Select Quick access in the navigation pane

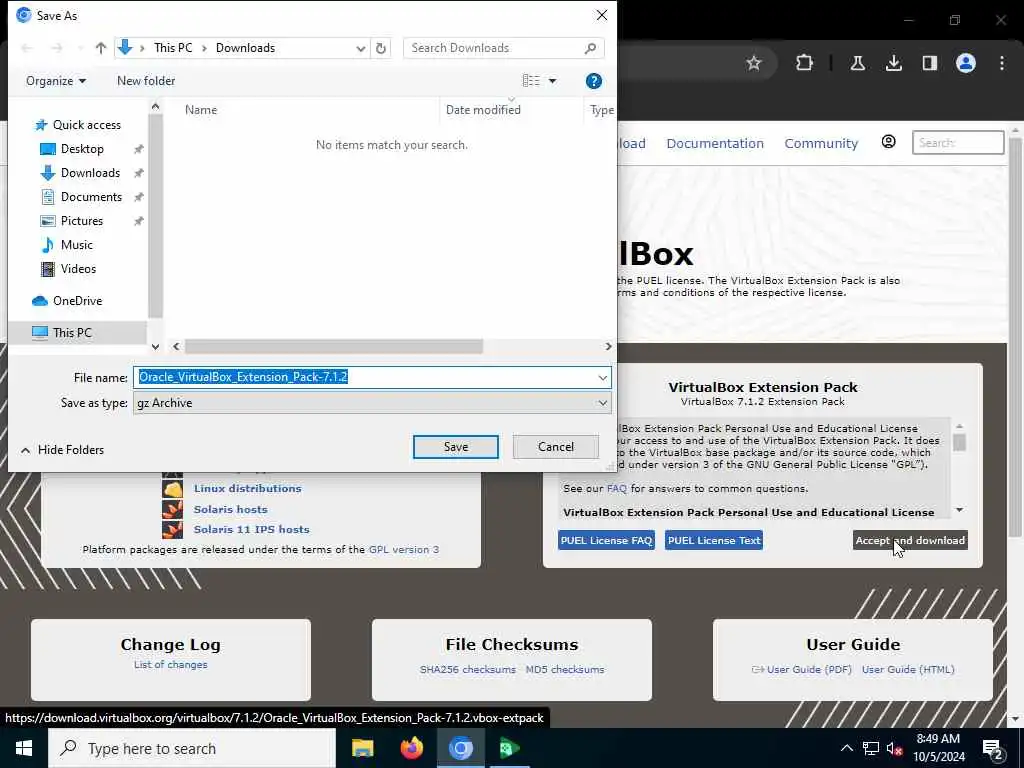[x=86, y=125]
